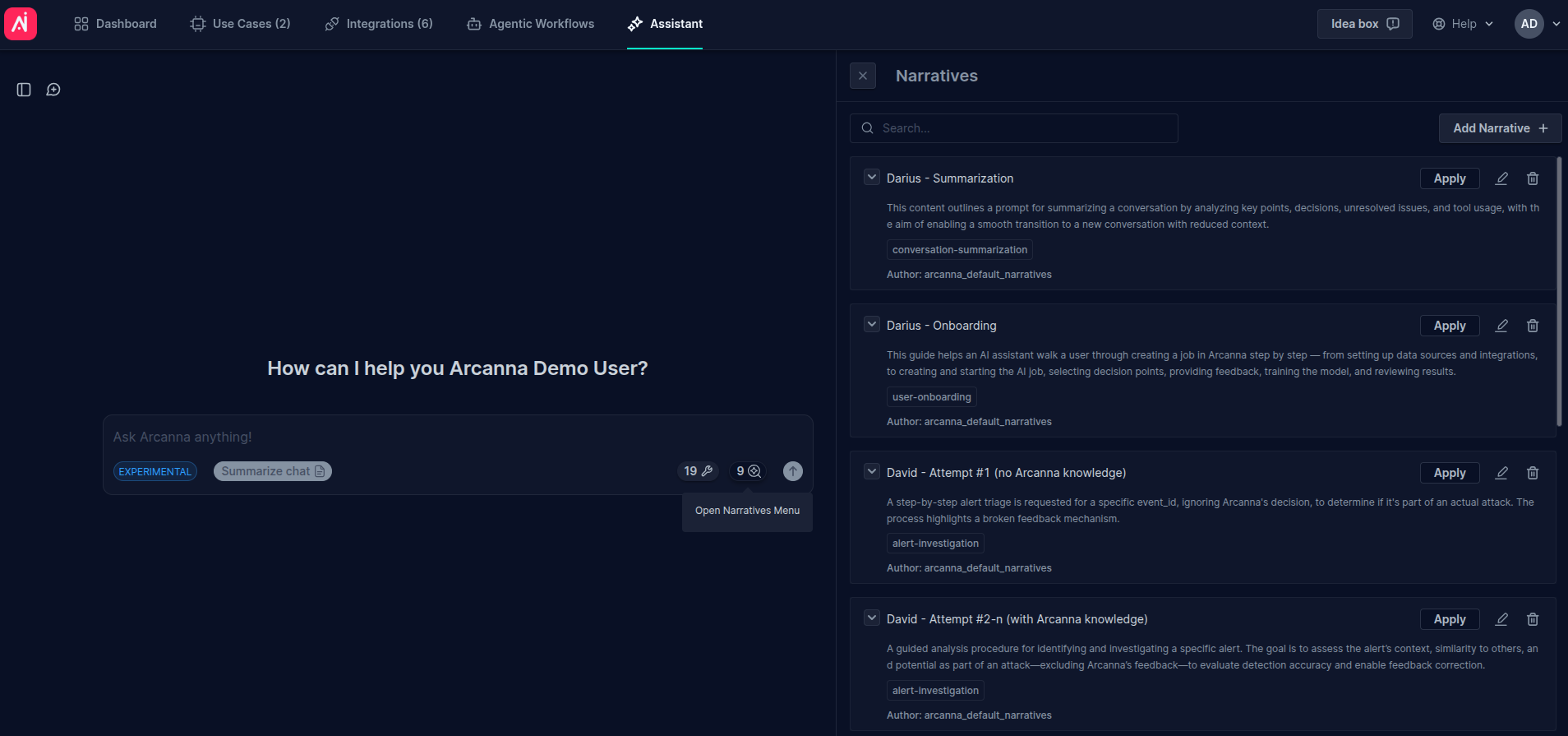Open the Idea box button
1568x736 pixels.
1364,24
